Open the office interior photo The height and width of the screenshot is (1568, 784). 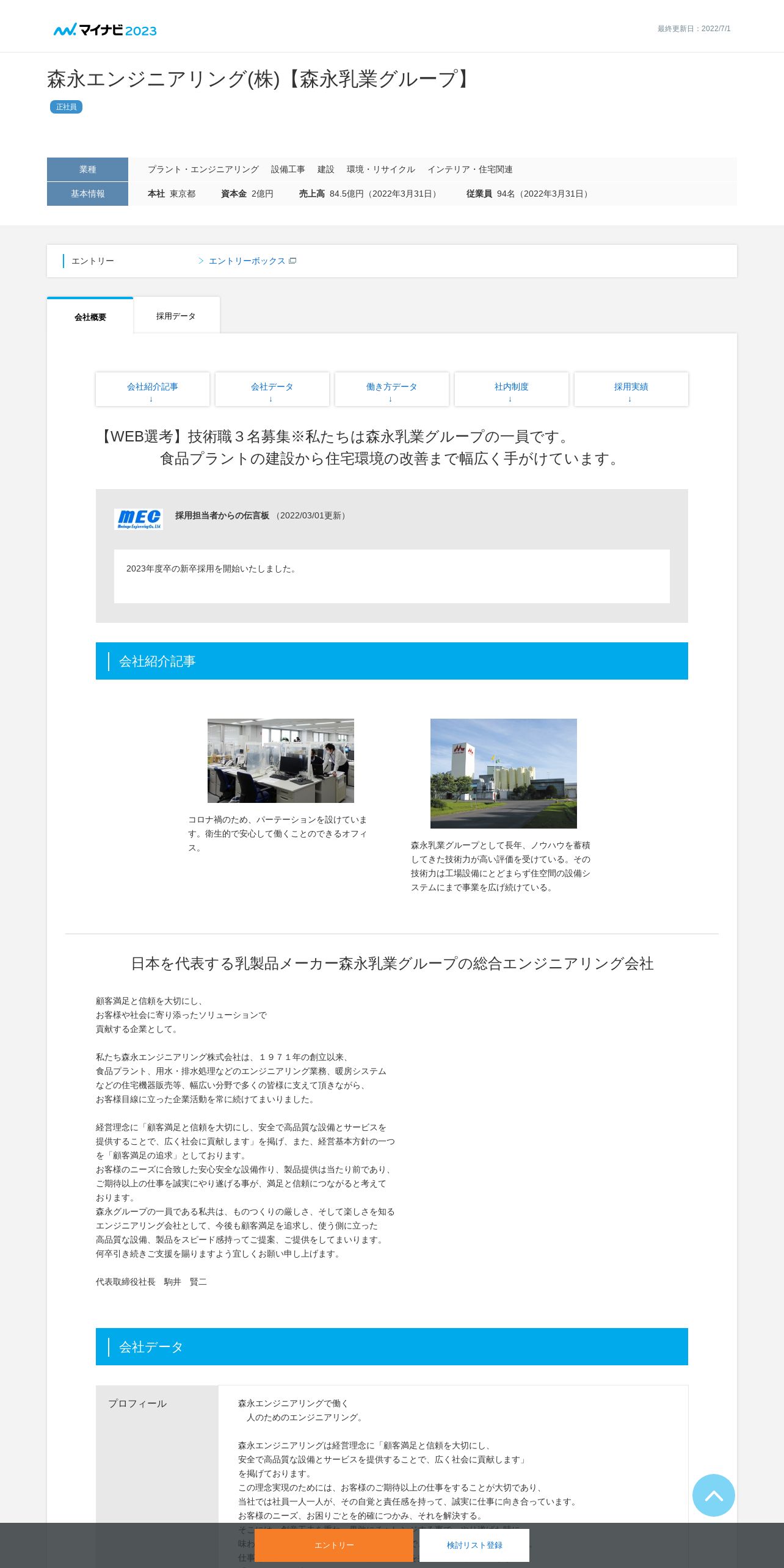tap(281, 761)
